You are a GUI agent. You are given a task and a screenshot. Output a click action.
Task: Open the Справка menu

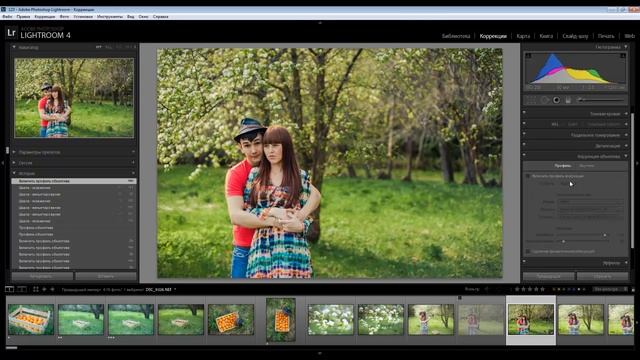coord(160,17)
